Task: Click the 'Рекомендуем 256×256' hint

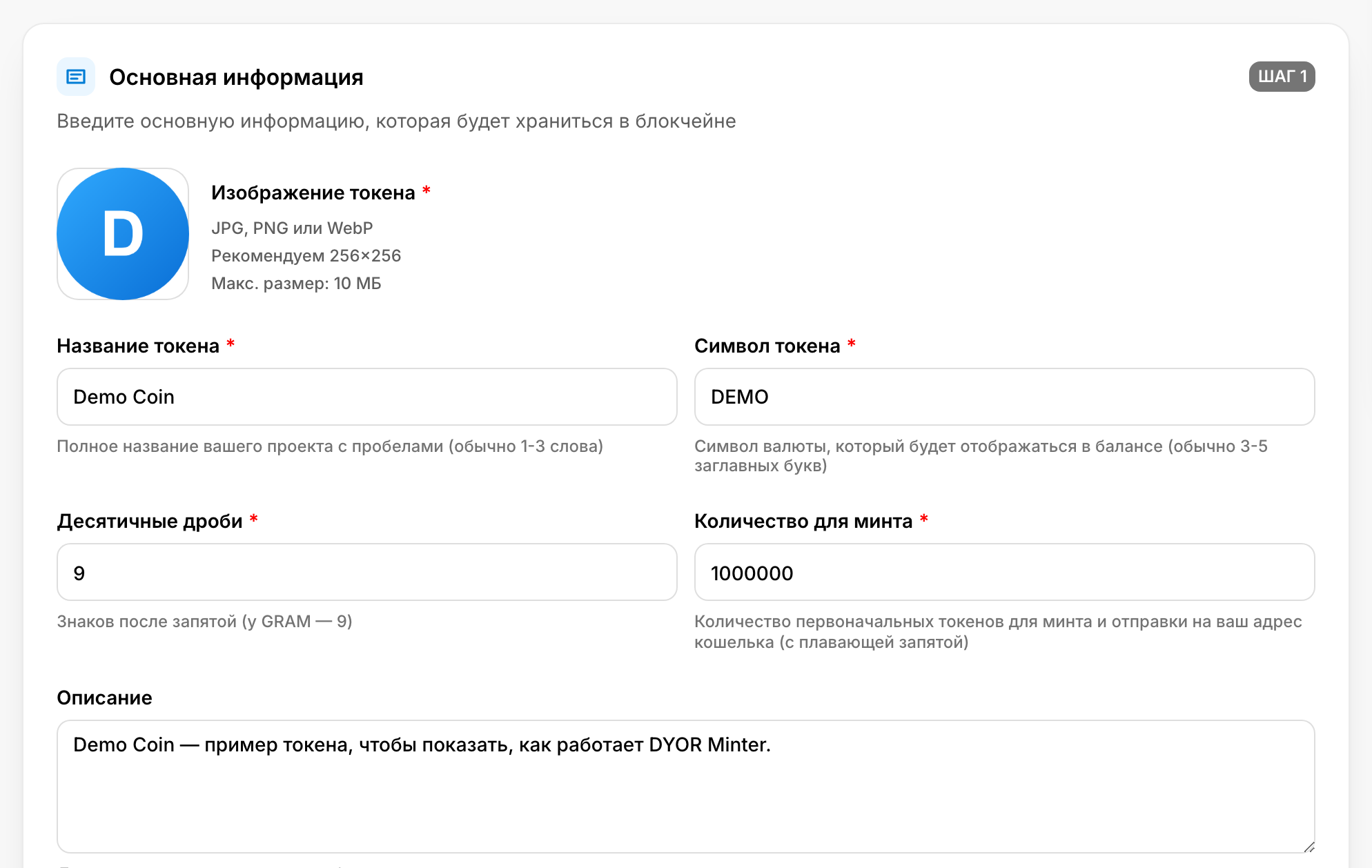Action: pyautogui.click(x=306, y=256)
